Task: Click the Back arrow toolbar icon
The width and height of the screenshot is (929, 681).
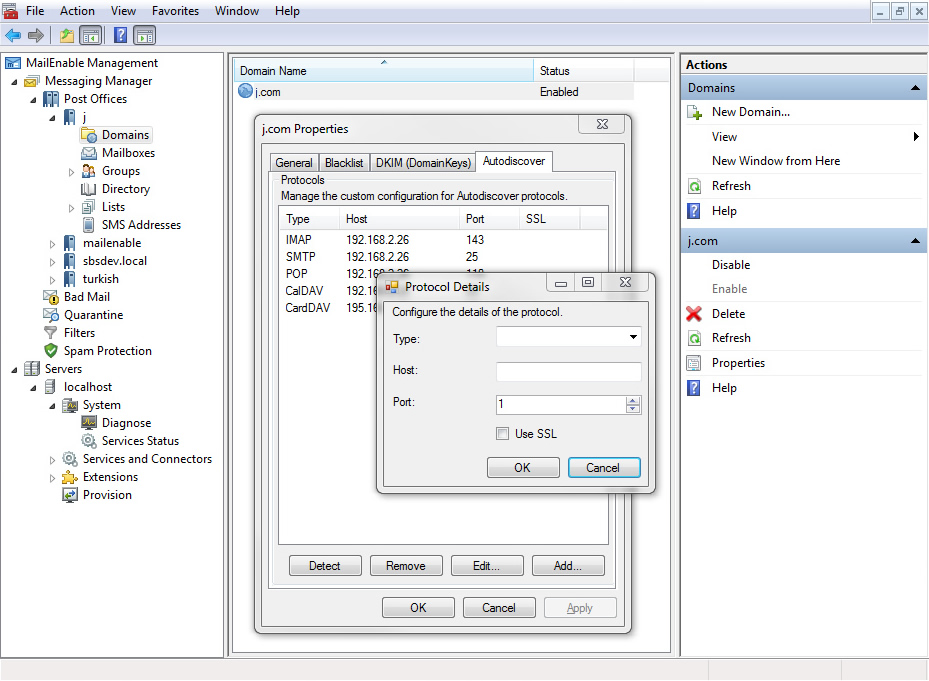Action: (12, 36)
